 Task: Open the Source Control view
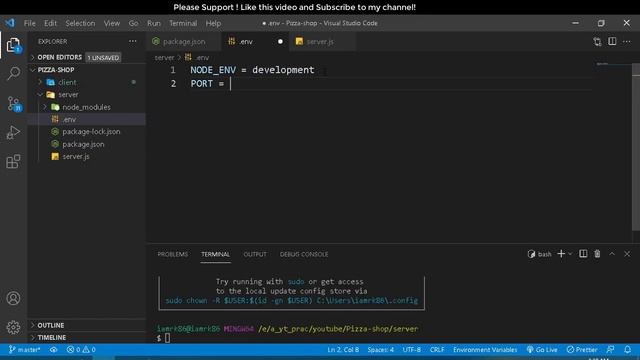coord(14,104)
